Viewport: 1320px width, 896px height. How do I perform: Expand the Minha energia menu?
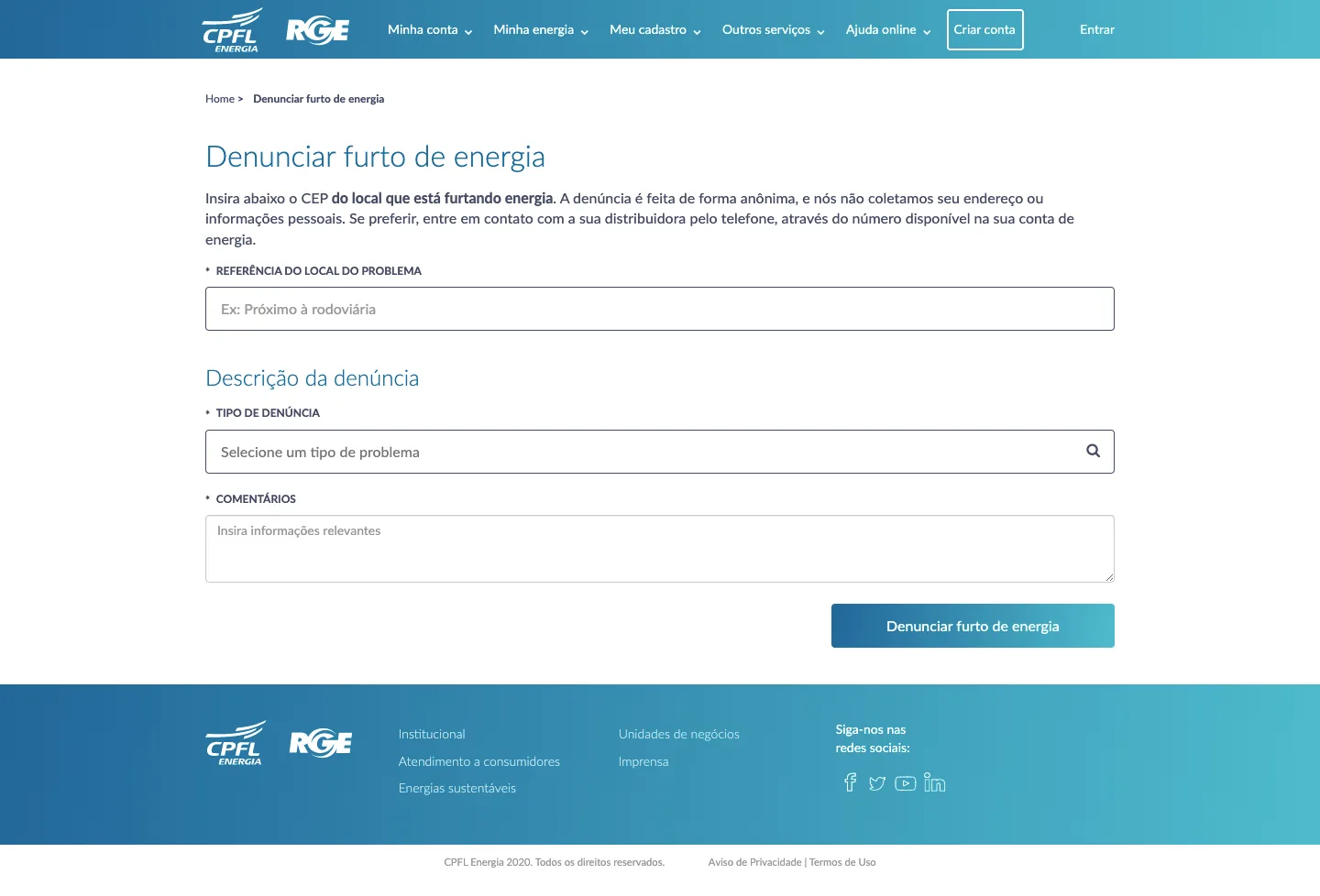(x=541, y=30)
